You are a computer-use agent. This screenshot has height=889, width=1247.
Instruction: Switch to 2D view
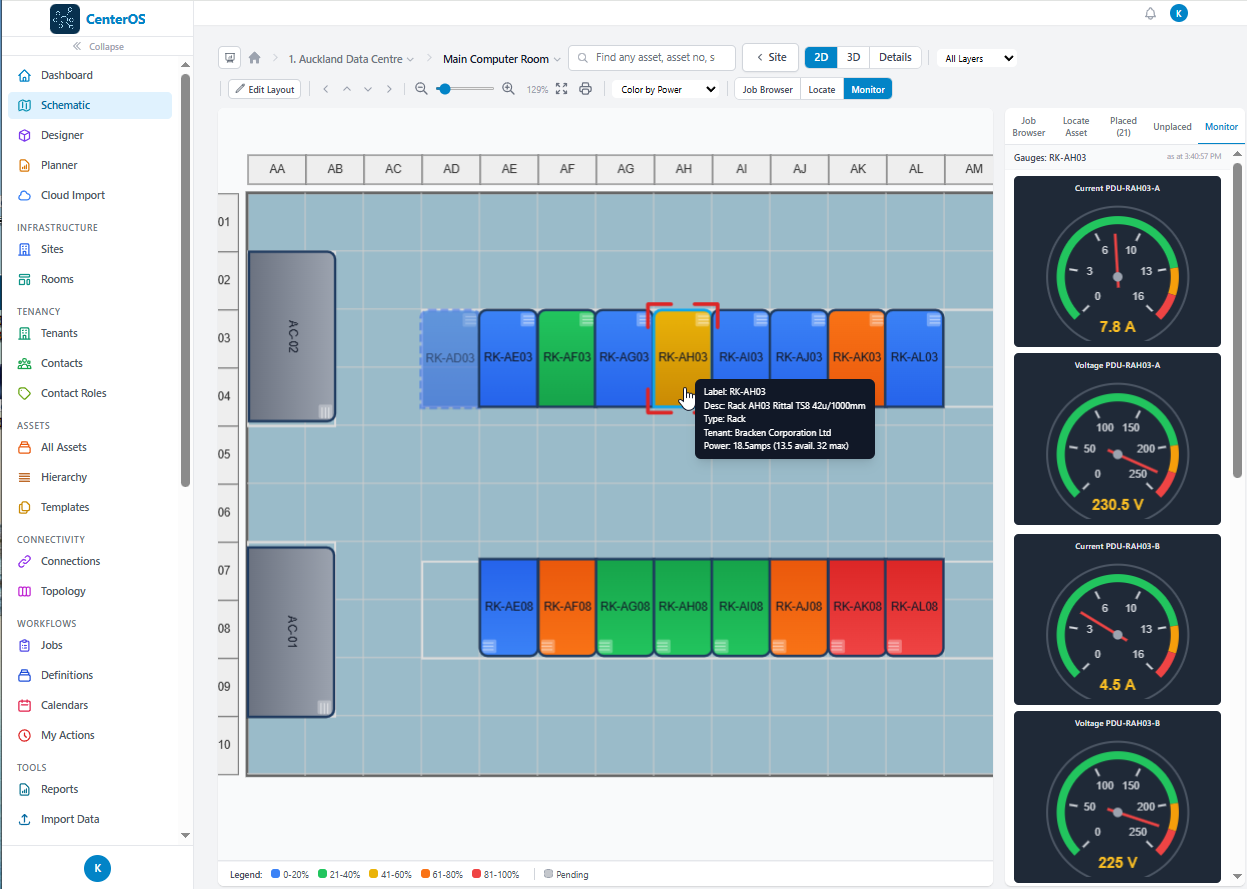point(821,58)
